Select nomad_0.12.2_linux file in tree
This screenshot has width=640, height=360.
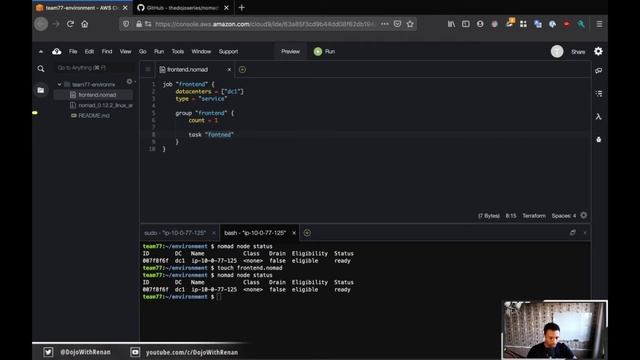101,105
